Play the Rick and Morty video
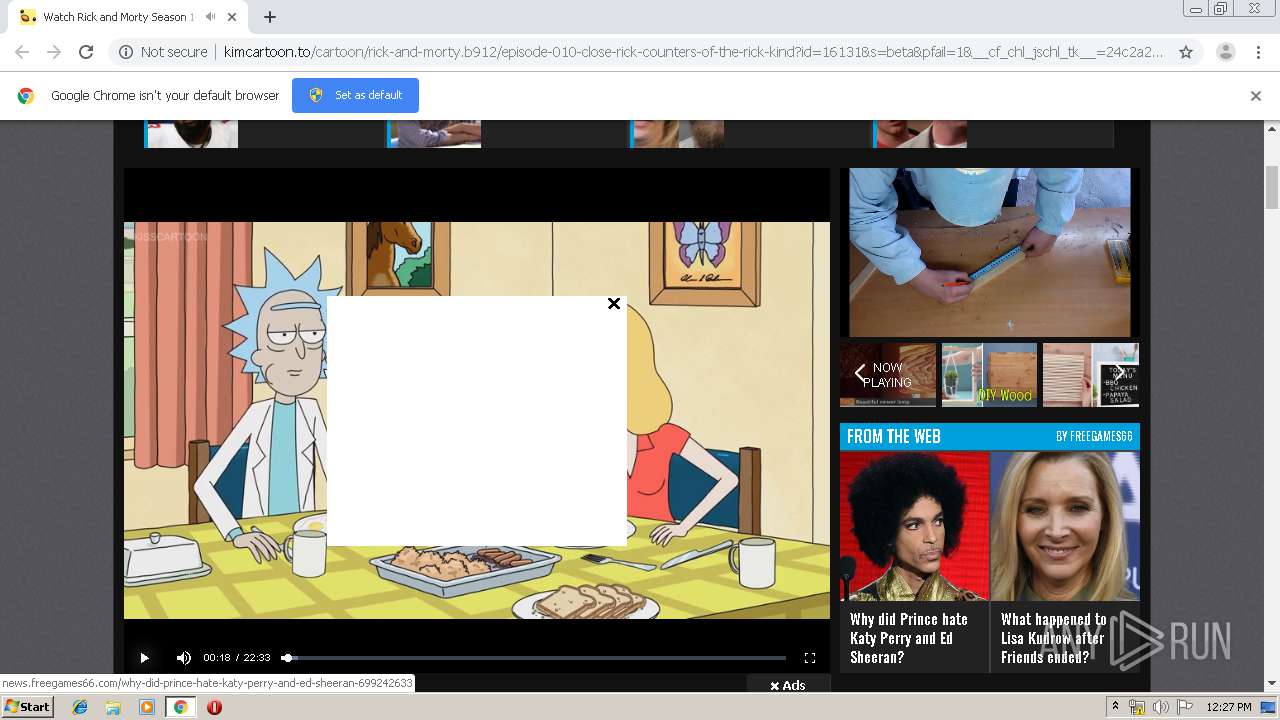The width and height of the screenshot is (1280, 720). pyautogui.click(x=144, y=658)
